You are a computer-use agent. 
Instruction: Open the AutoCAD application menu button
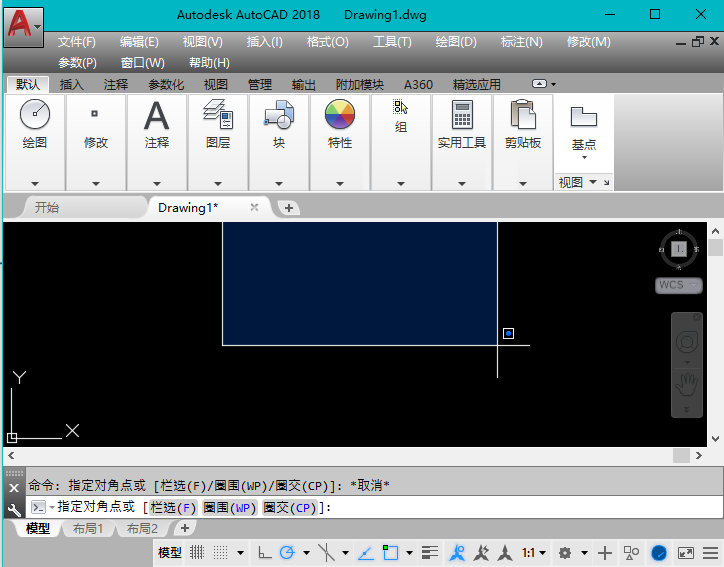click(22, 24)
